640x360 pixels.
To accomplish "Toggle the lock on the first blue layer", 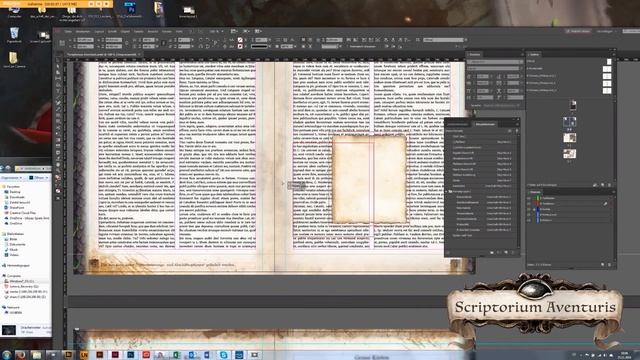I will coord(534,209).
